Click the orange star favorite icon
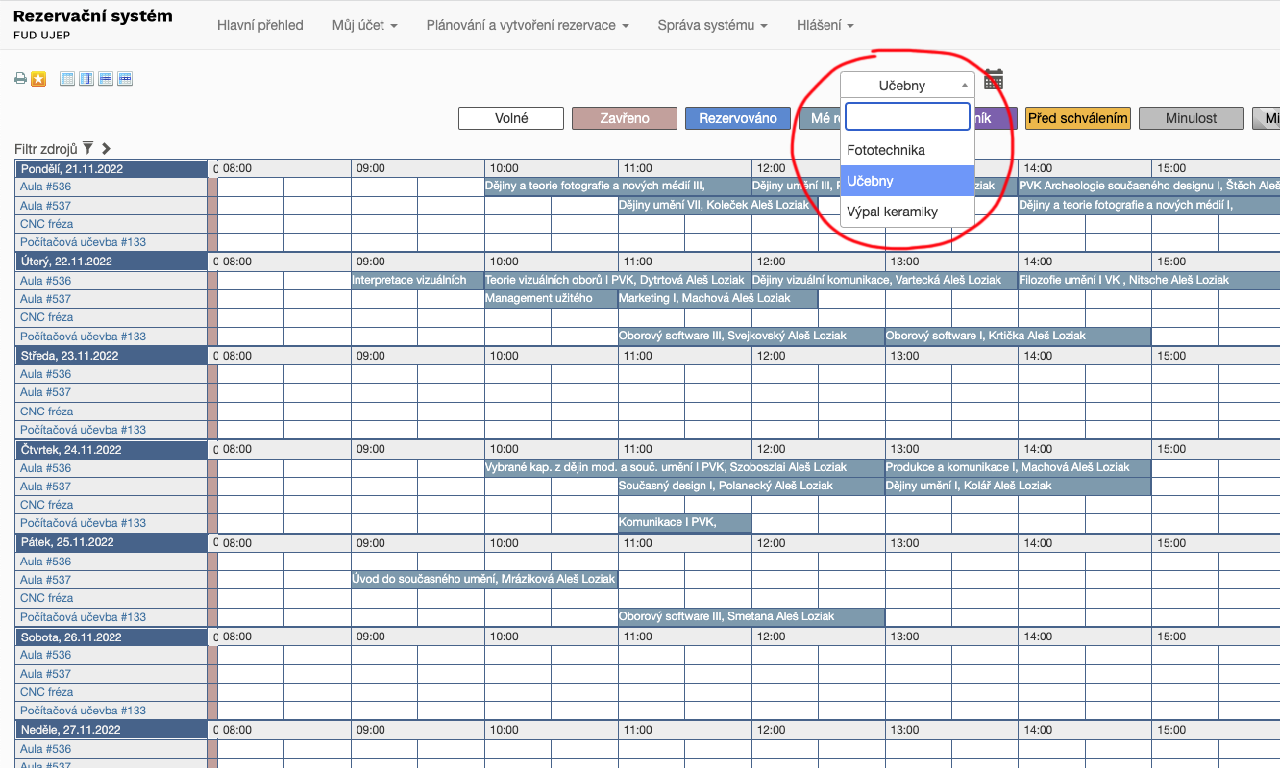The height and width of the screenshot is (768, 1280). pos(38,79)
